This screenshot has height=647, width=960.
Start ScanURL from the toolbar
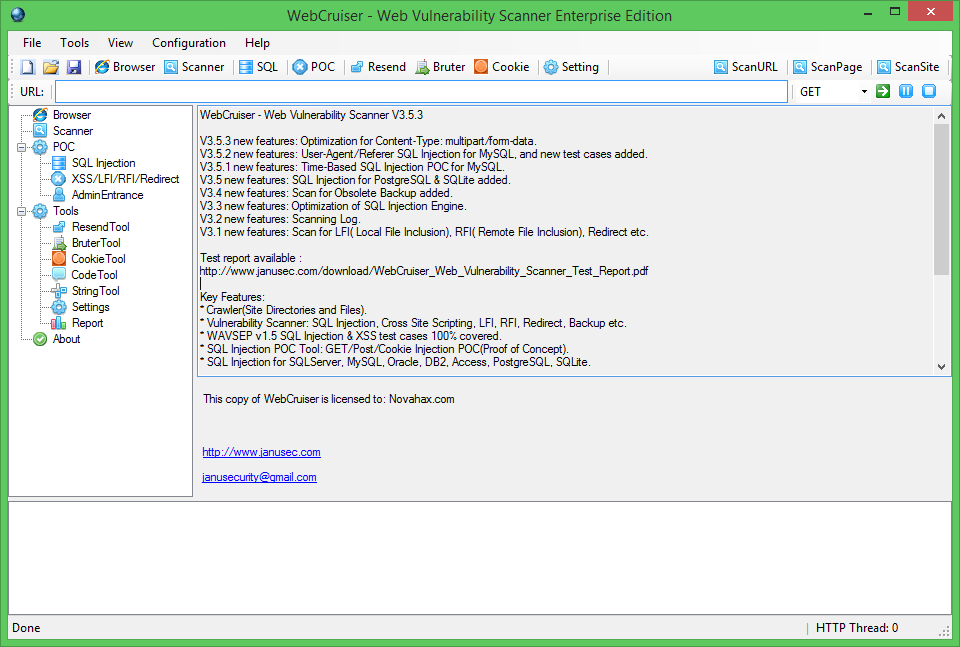coord(746,67)
